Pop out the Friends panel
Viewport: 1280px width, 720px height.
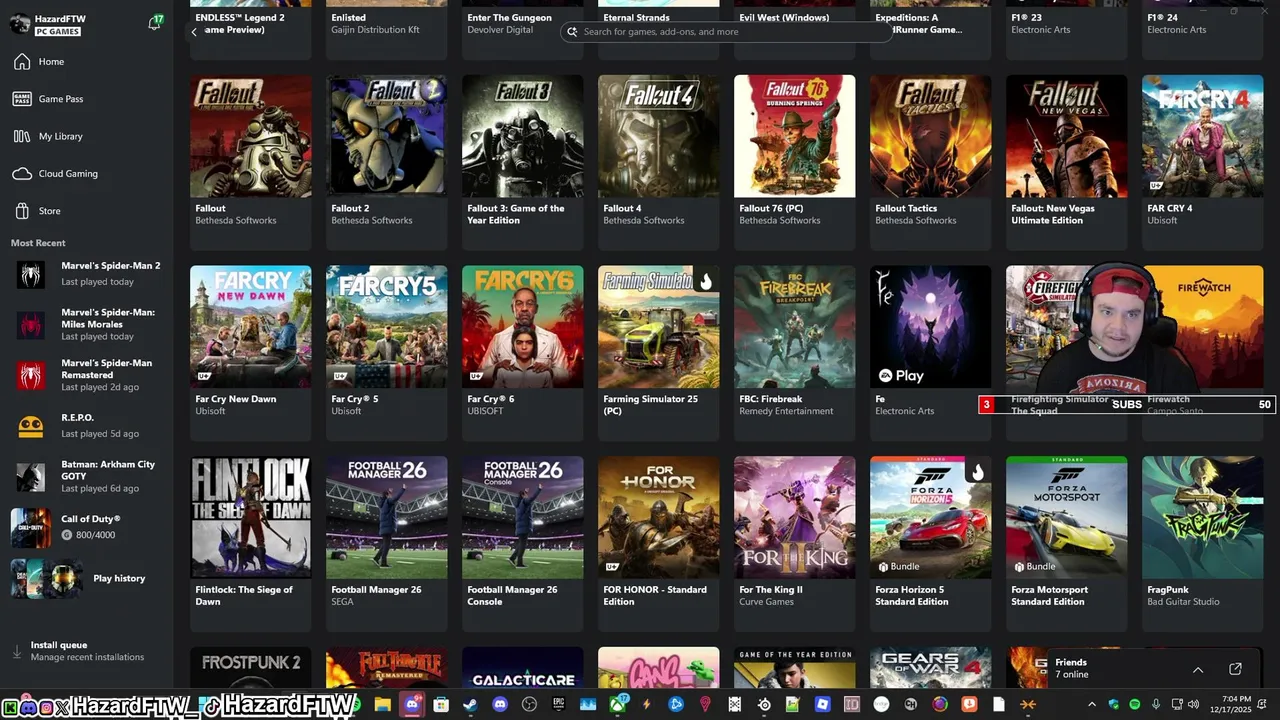point(1235,669)
